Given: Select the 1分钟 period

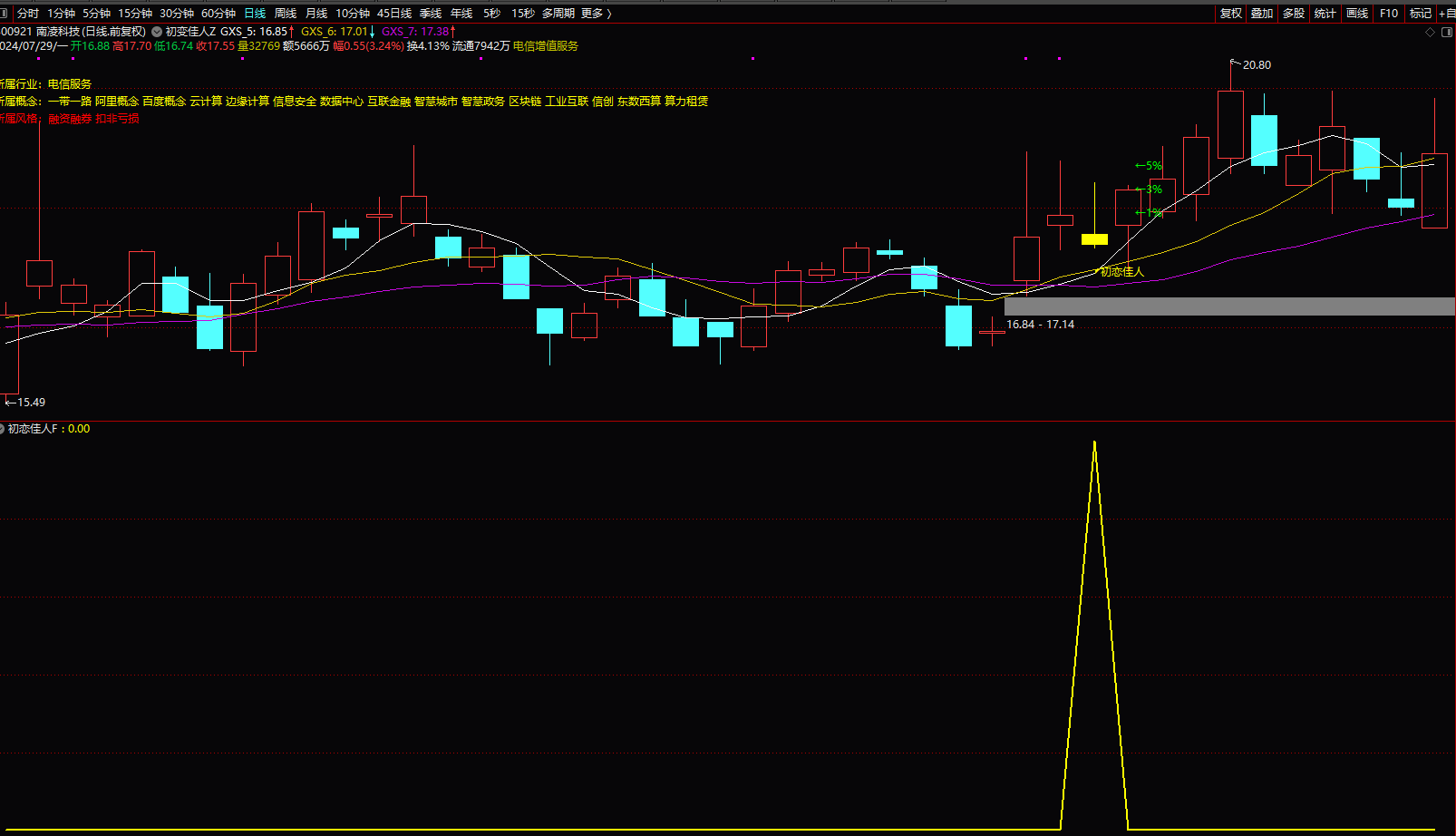Looking at the screenshot, I should (x=62, y=14).
